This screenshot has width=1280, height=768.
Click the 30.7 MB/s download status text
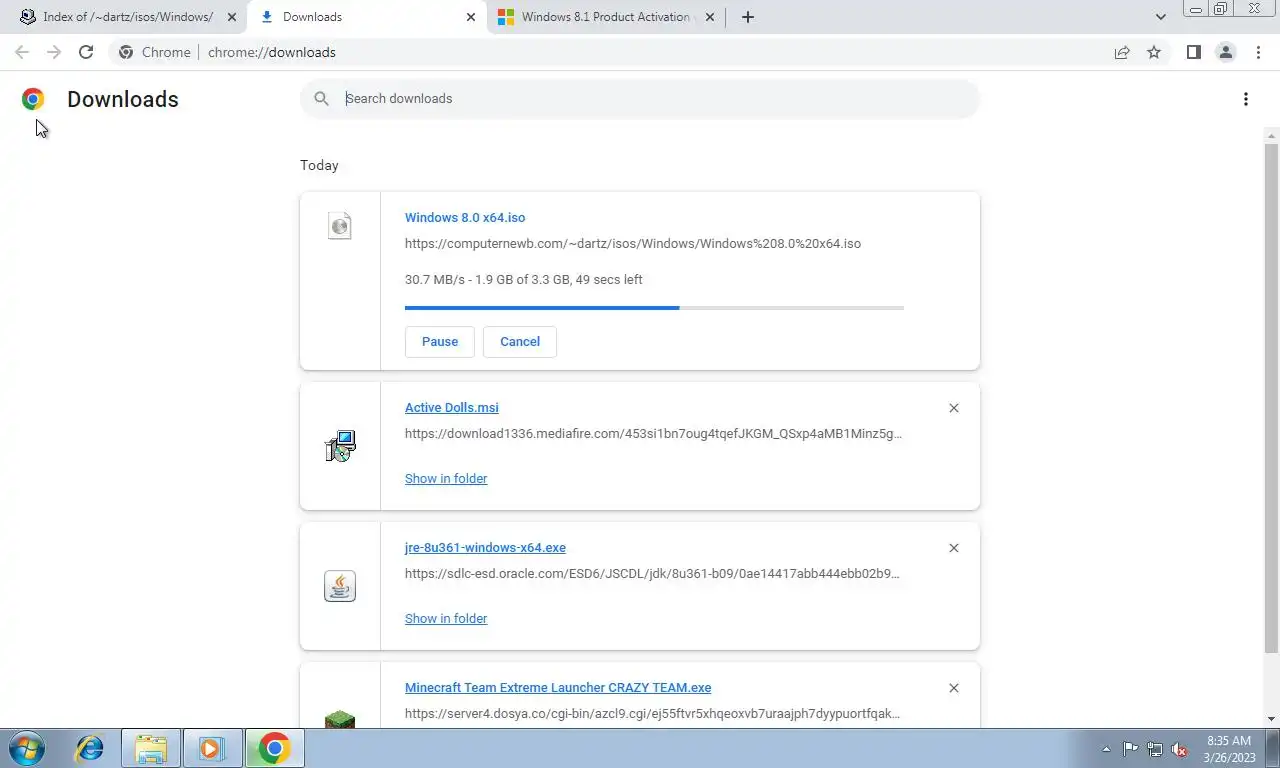point(524,280)
